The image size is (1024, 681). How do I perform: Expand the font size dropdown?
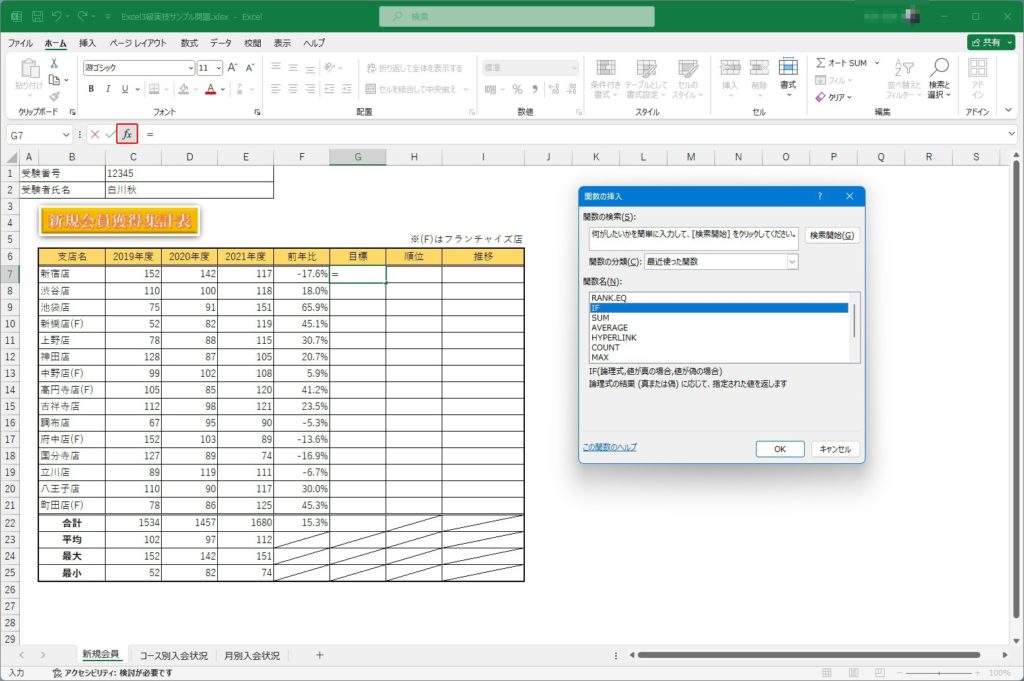pyautogui.click(x=218, y=67)
